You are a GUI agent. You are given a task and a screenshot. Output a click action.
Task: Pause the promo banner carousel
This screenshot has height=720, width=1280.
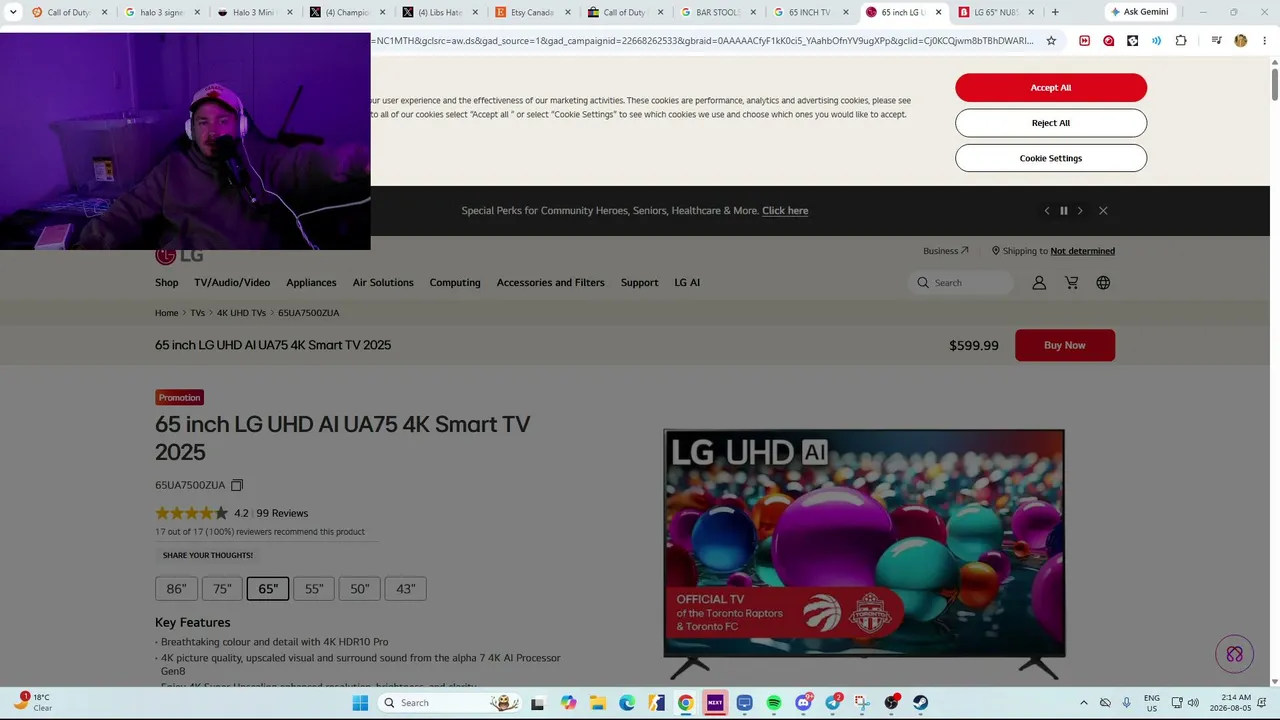click(x=1063, y=211)
